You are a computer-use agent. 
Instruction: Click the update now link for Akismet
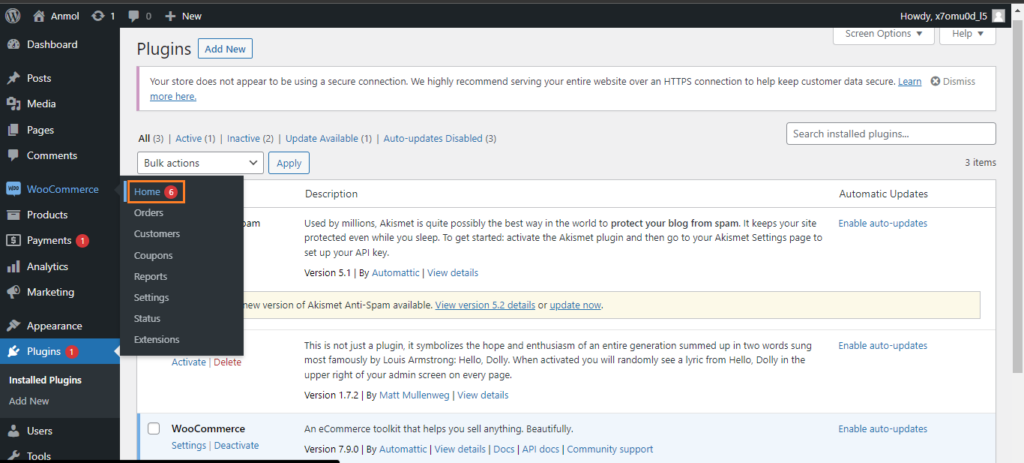click(575, 305)
